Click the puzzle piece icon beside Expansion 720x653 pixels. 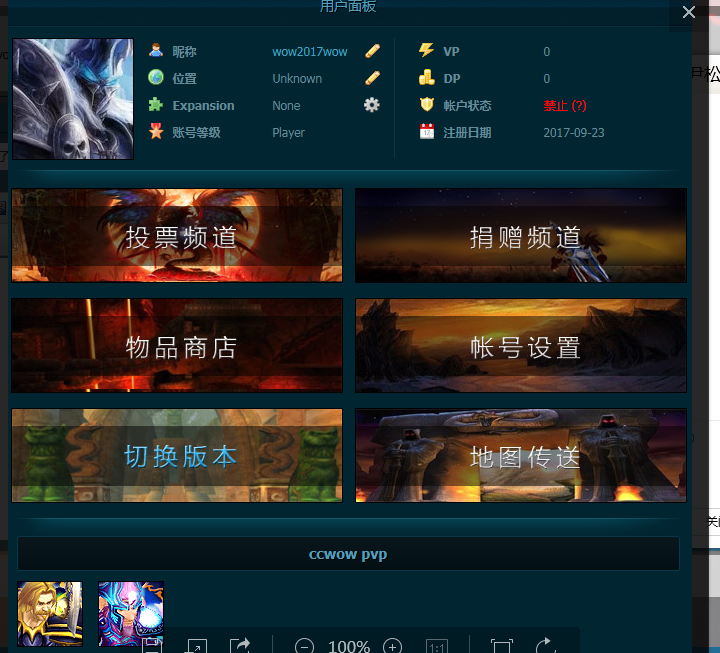156,105
